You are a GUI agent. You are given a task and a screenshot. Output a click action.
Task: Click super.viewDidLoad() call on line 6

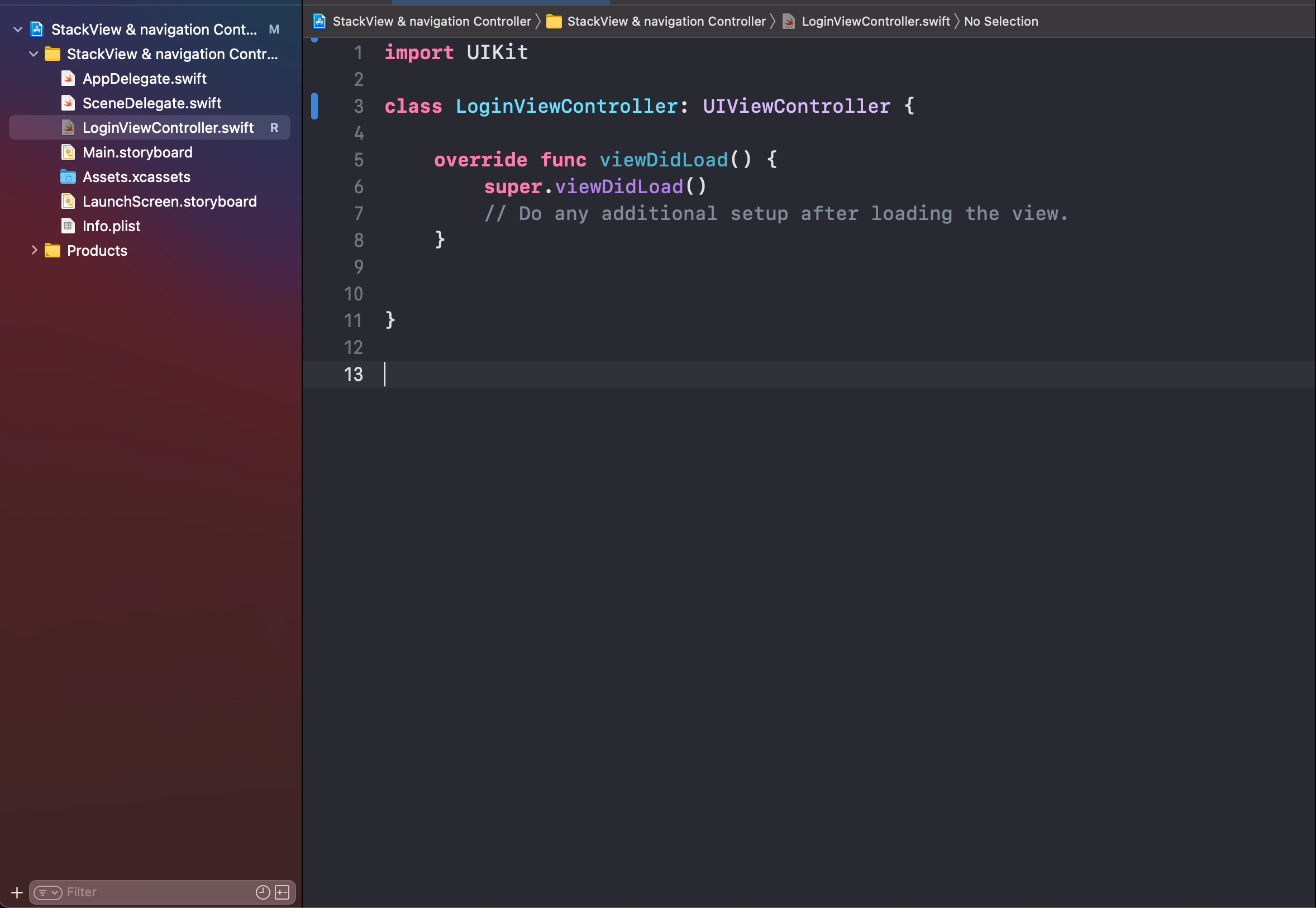(595, 187)
